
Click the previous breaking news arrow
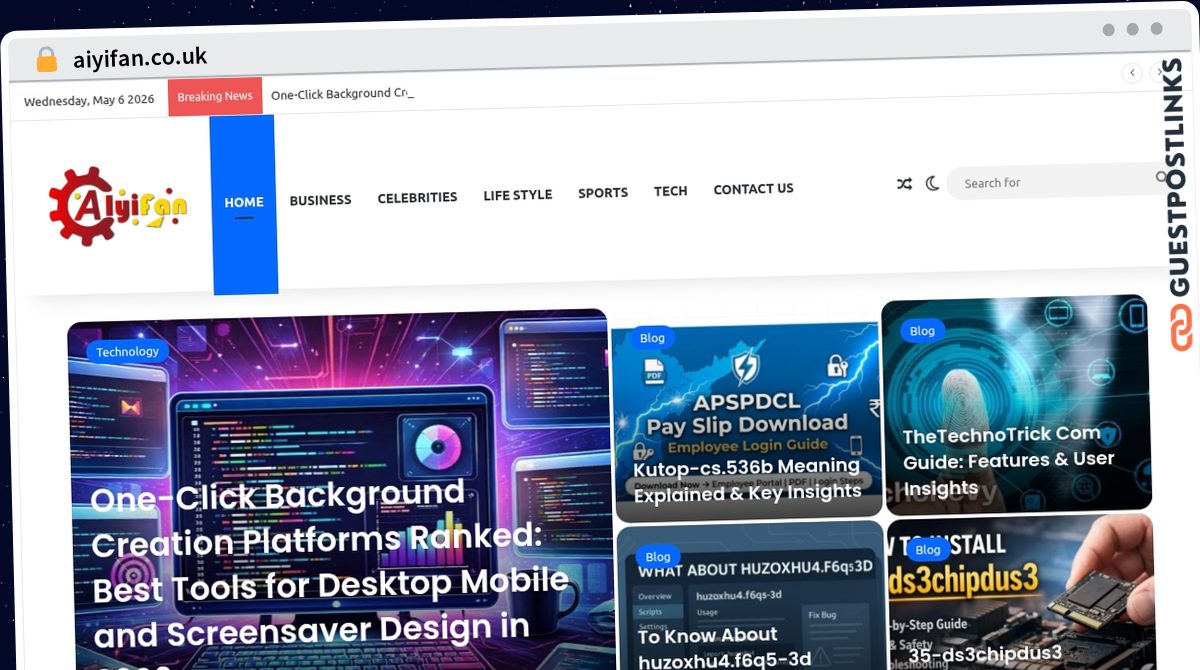[x=1132, y=72]
